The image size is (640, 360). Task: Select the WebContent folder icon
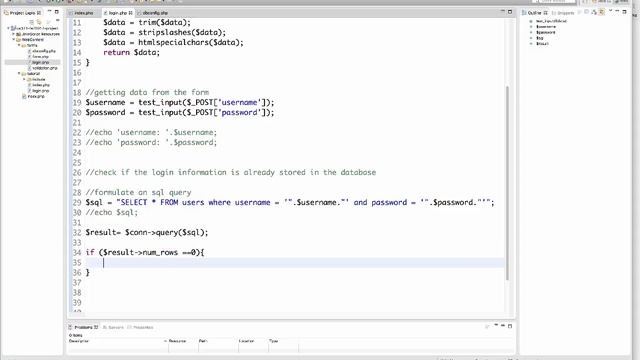tap(18, 40)
